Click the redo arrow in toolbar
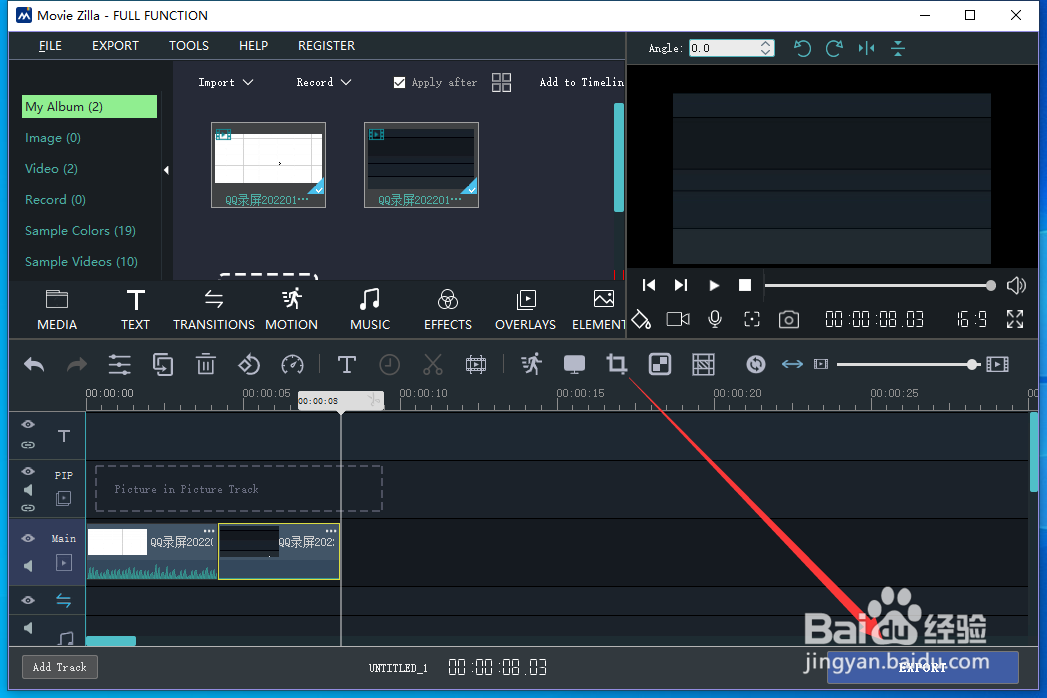 point(77,365)
